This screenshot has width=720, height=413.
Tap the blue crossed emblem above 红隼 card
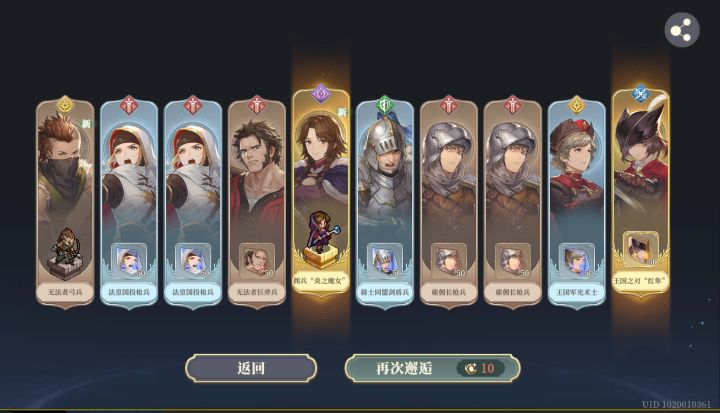tap(640, 94)
